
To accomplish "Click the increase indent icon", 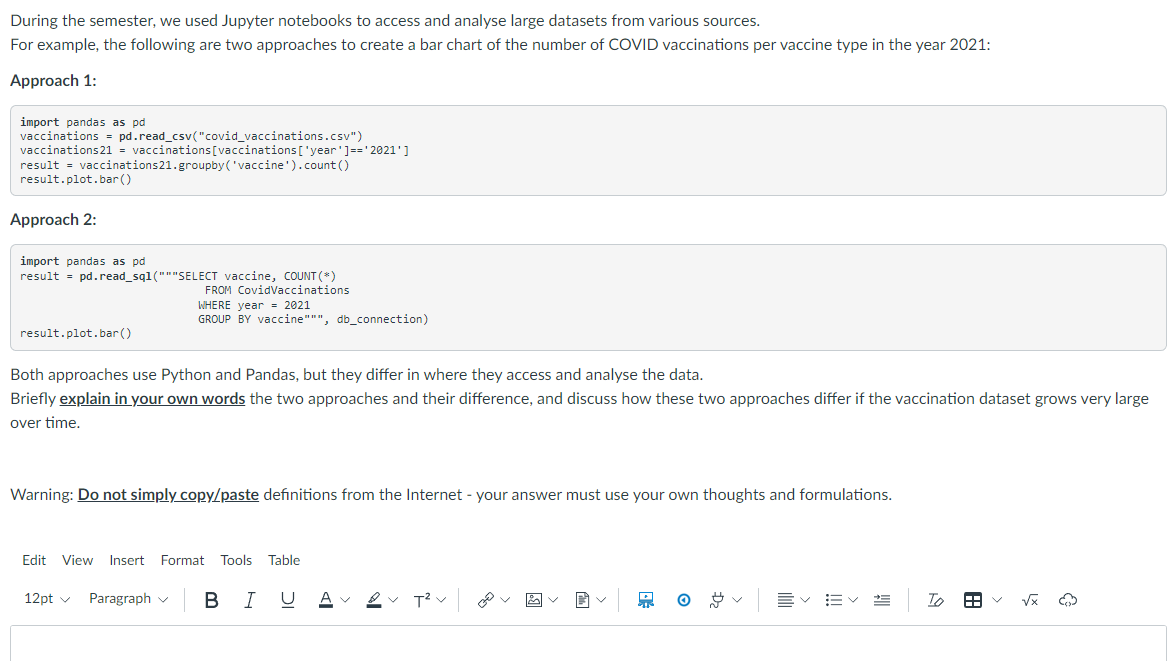I will click(x=882, y=599).
